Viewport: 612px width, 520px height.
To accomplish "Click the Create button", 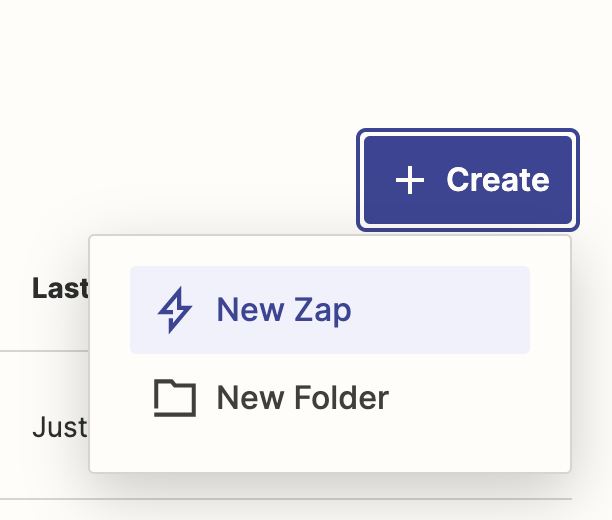I will pyautogui.click(x=468, y=180).
